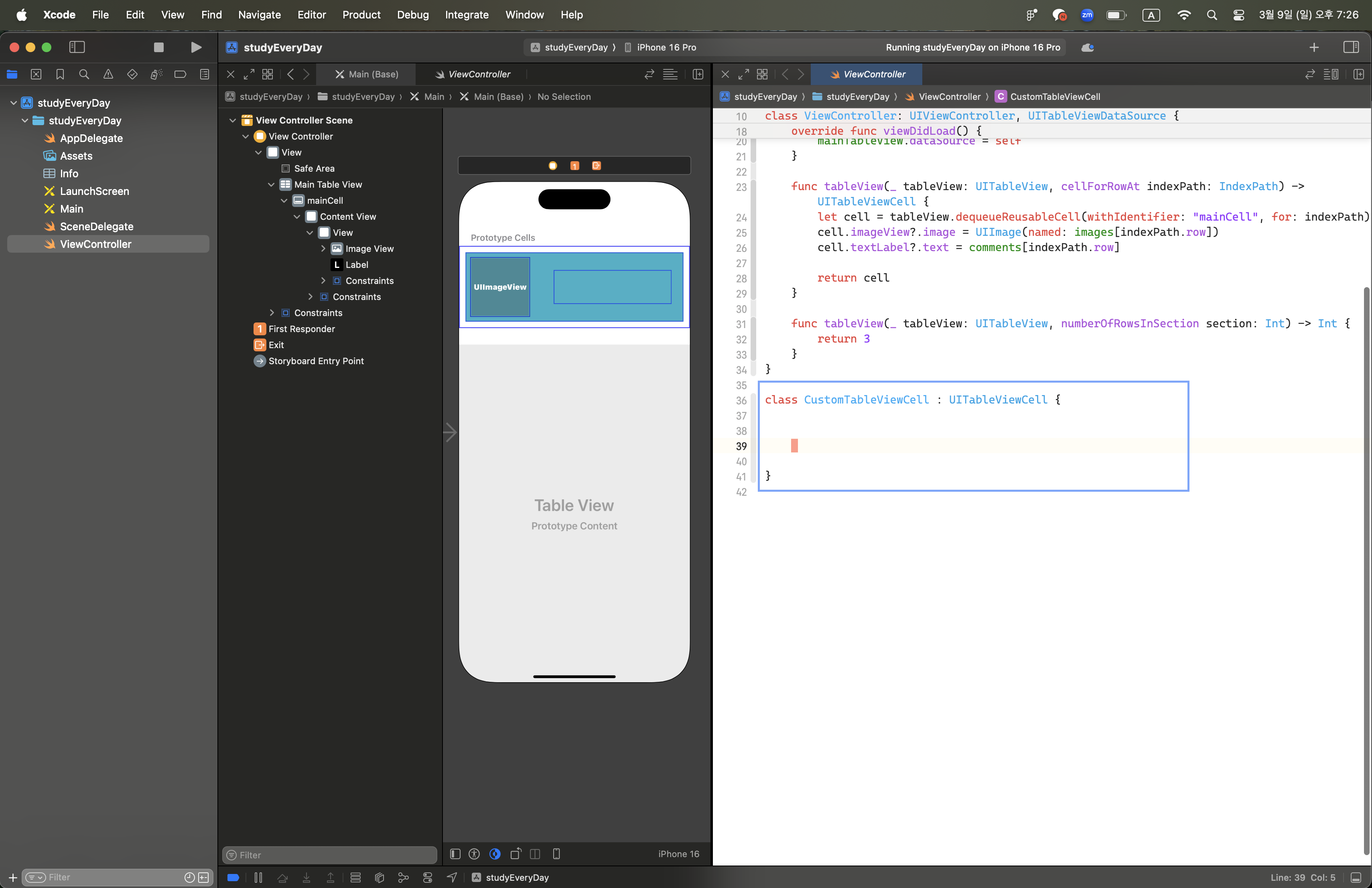Switch to the Main (Base) tab

(367, 74)
